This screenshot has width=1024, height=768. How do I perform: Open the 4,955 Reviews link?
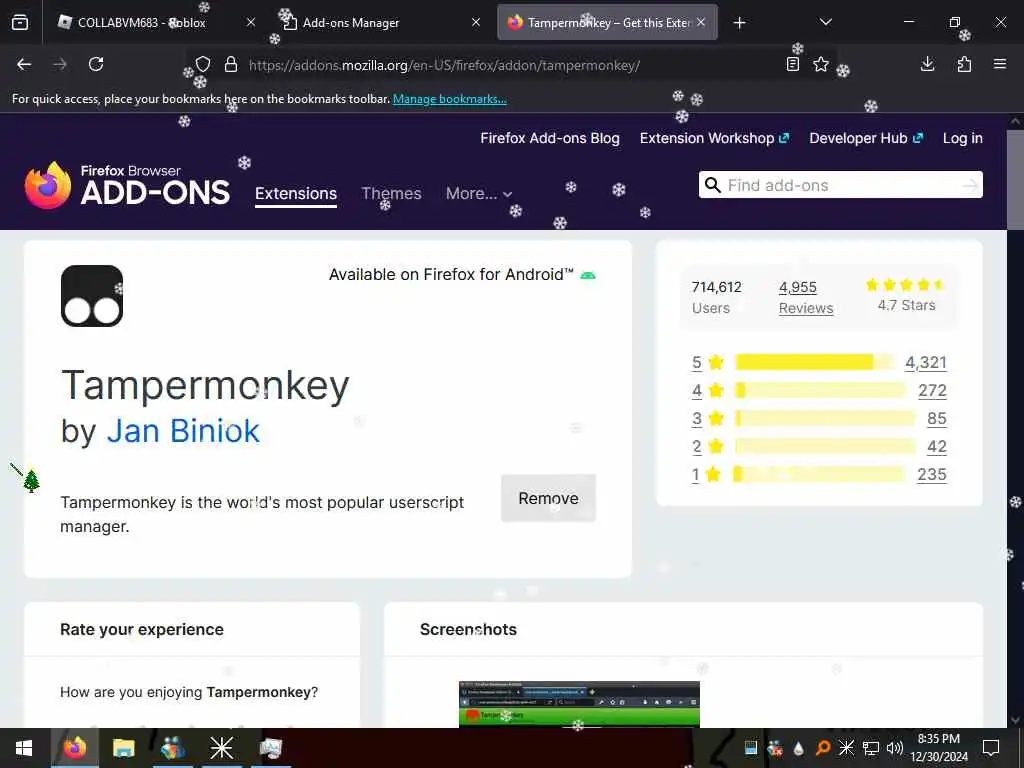click(806, 297)
